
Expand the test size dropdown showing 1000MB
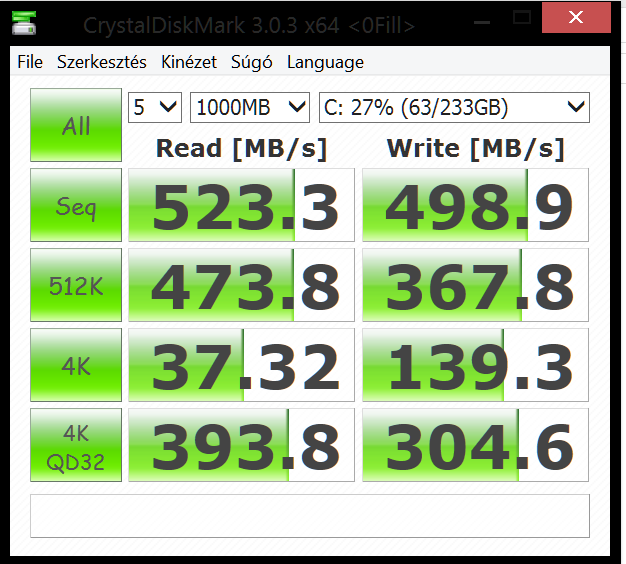[x=250, y=107]
